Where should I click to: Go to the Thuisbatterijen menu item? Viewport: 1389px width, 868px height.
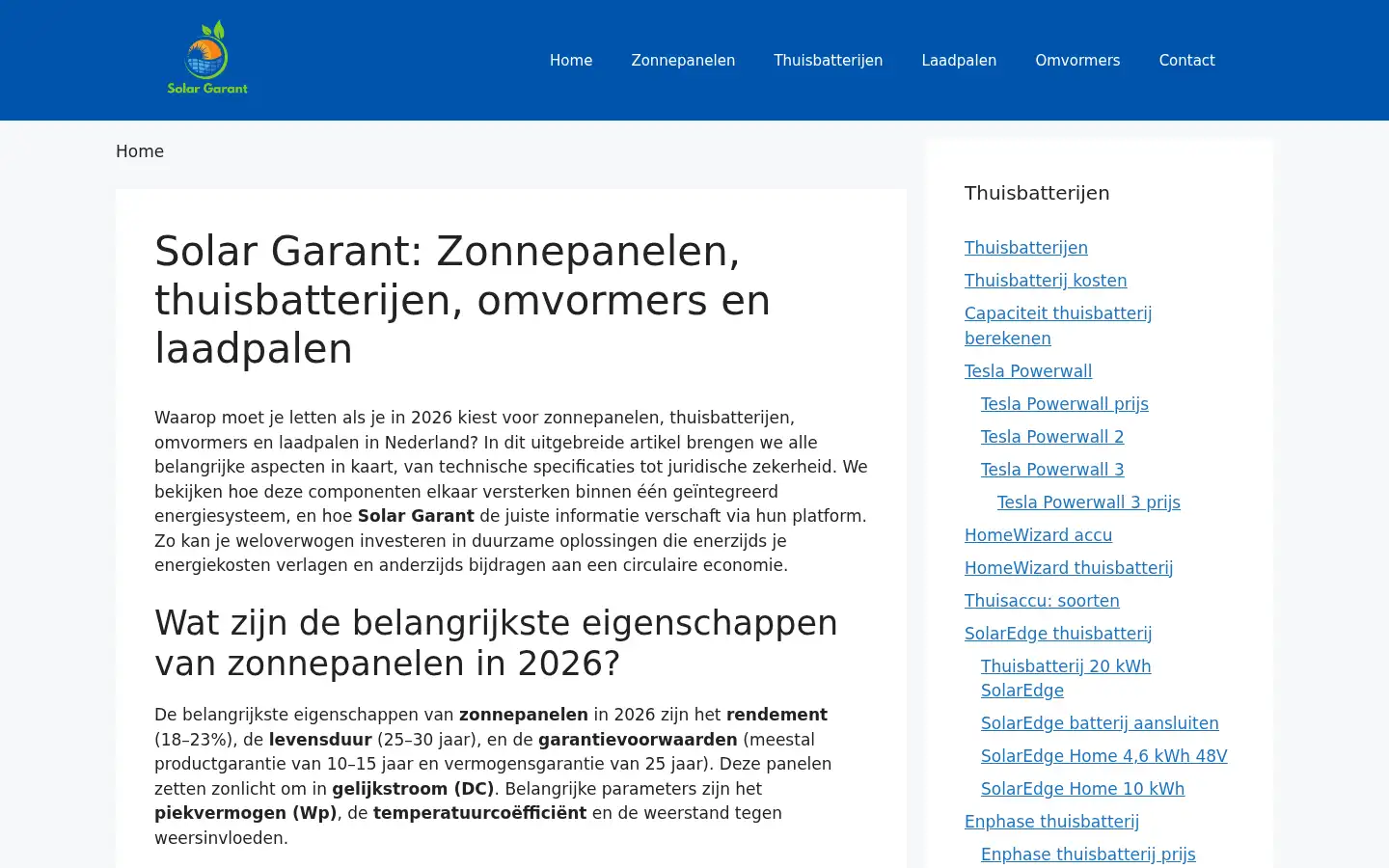[828, 60]
